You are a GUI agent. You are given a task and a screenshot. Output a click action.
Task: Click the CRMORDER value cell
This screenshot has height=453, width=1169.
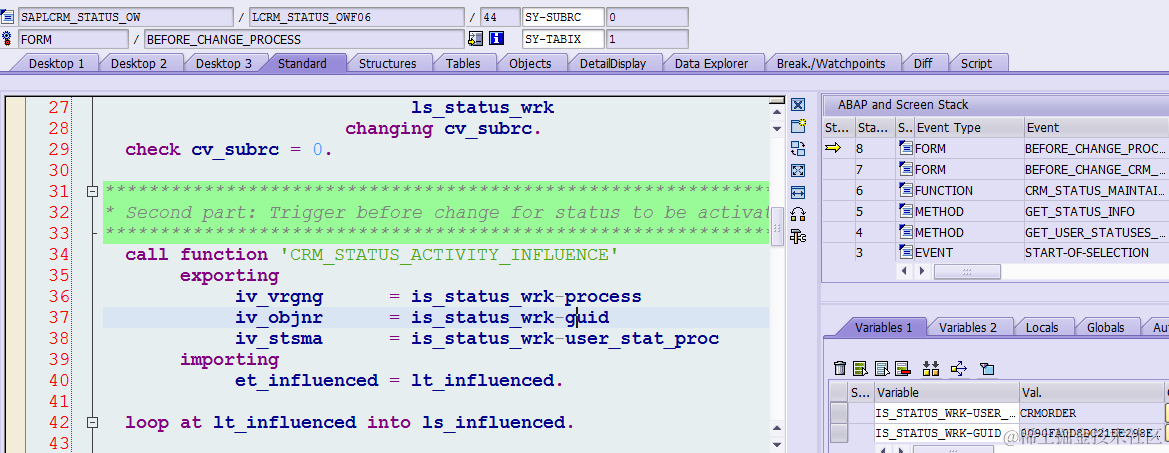[x=1091, y=413]
